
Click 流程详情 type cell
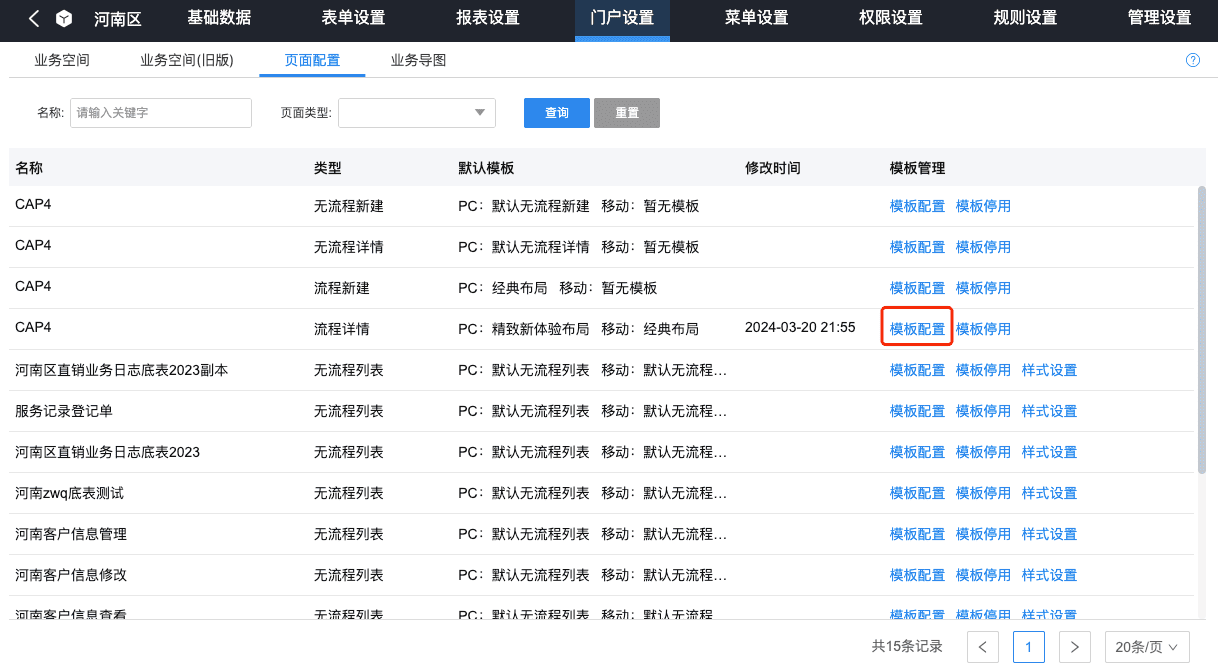coord(342,329)
